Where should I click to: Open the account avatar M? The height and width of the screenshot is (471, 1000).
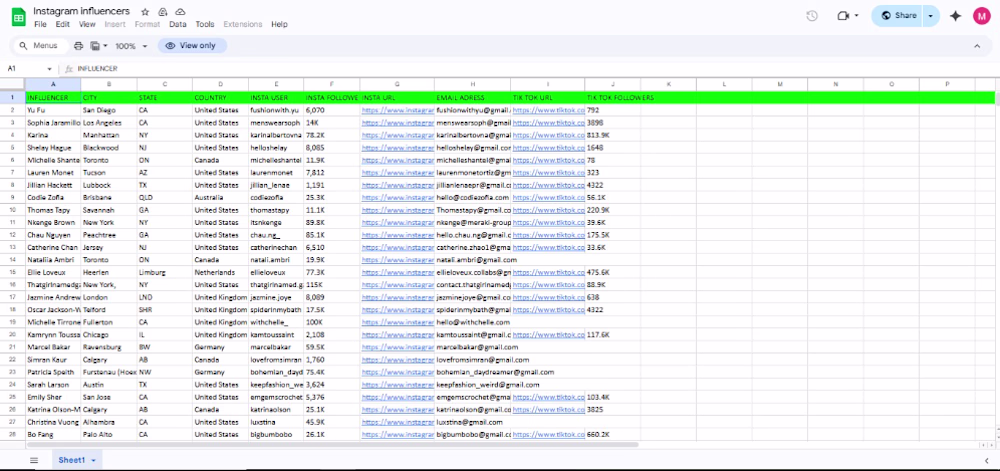click(x=982, y=16)
